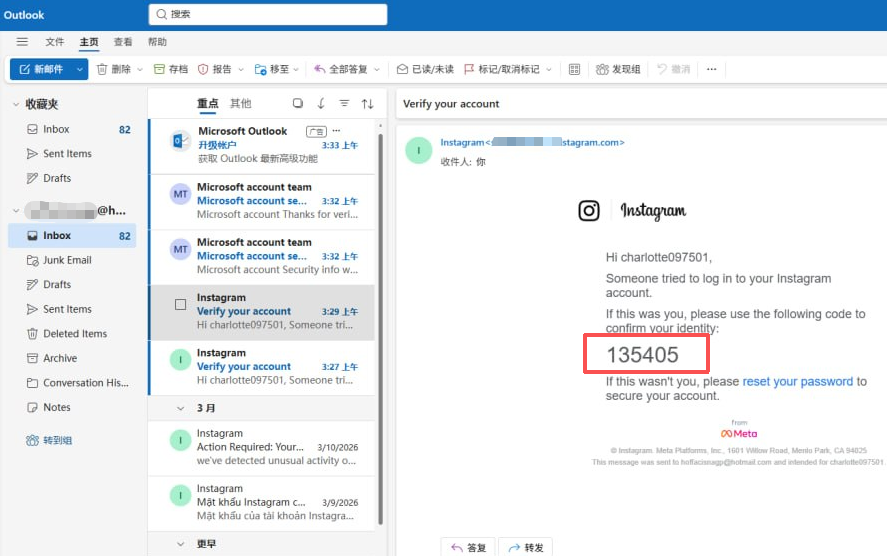Open Microsoft account team 'Thanks for veri...' email
This screenshot has width=887, height=556.
(262, 201)
